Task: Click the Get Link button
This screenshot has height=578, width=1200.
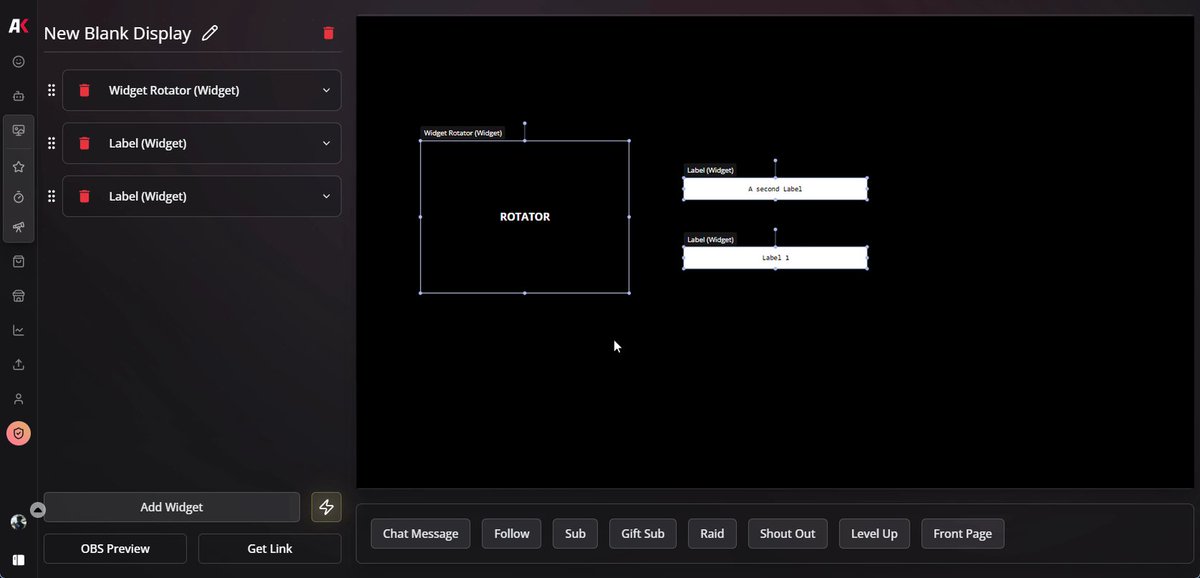Action: point(270,548)
